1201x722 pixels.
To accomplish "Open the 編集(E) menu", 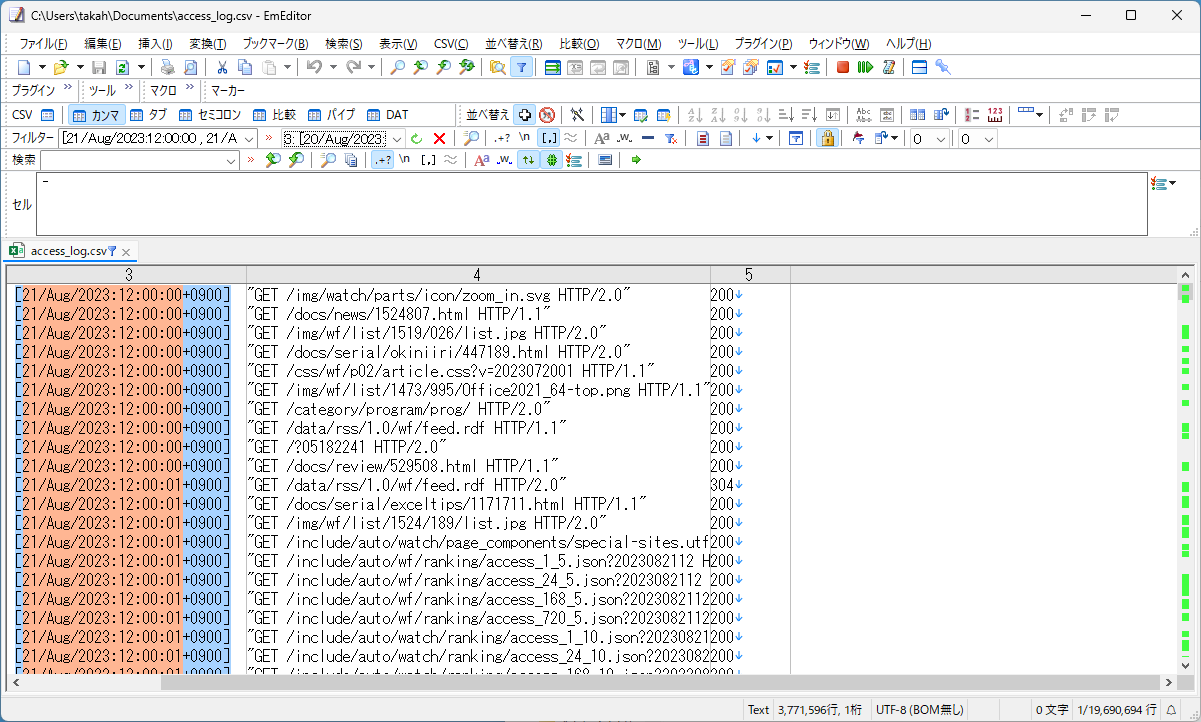I will 103,44.
